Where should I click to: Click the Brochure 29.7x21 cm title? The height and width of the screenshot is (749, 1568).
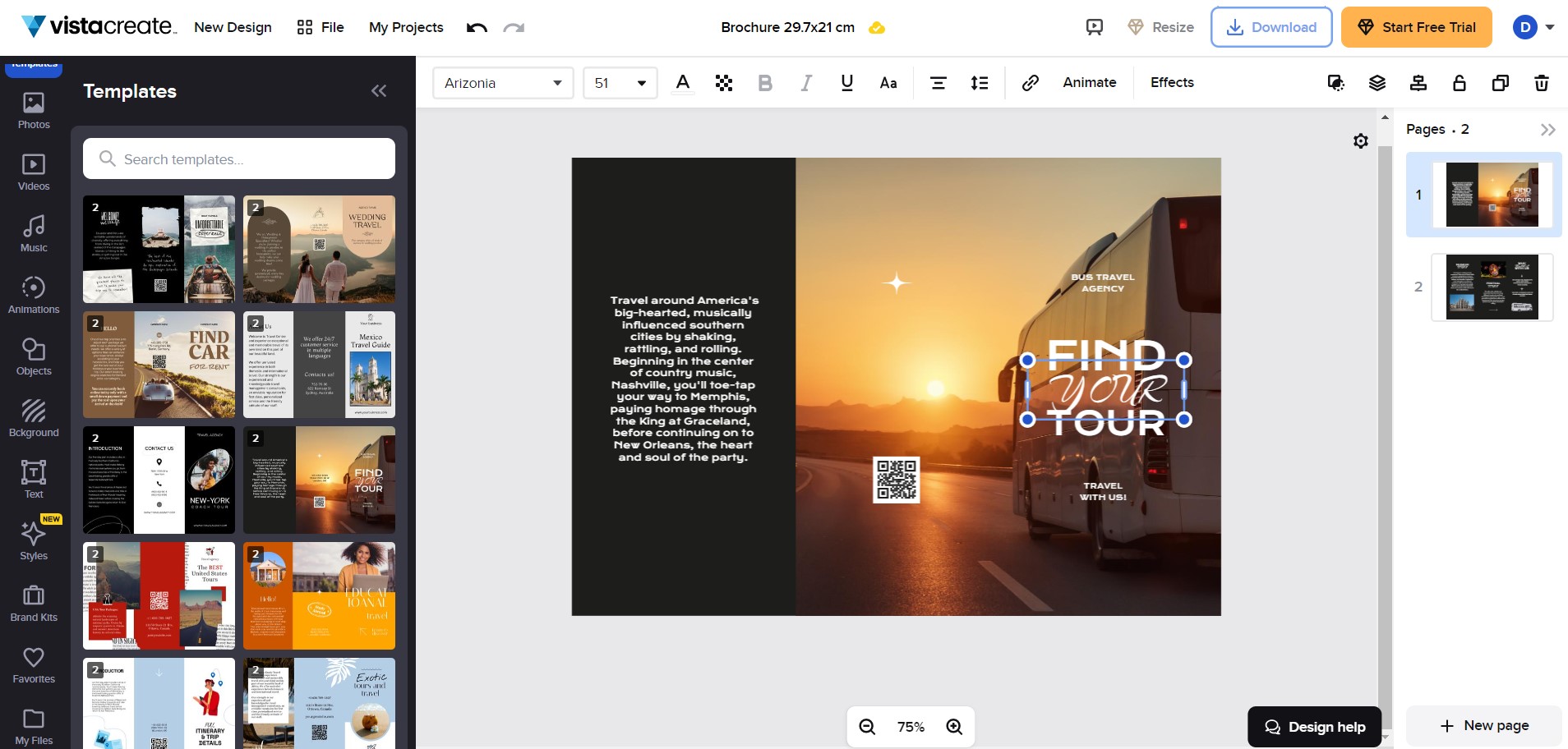point(787,27)
